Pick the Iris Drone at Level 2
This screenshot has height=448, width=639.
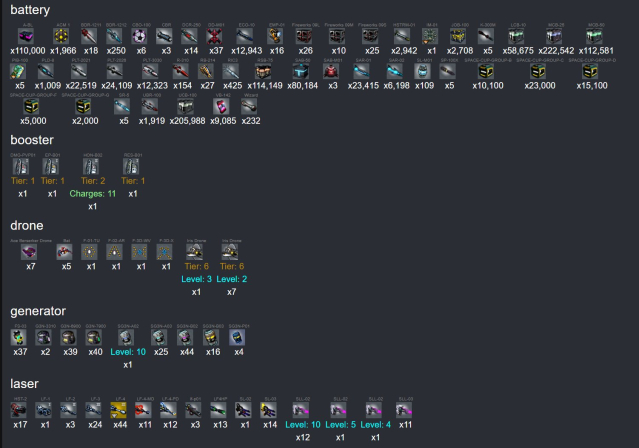[x=232, y=253]
